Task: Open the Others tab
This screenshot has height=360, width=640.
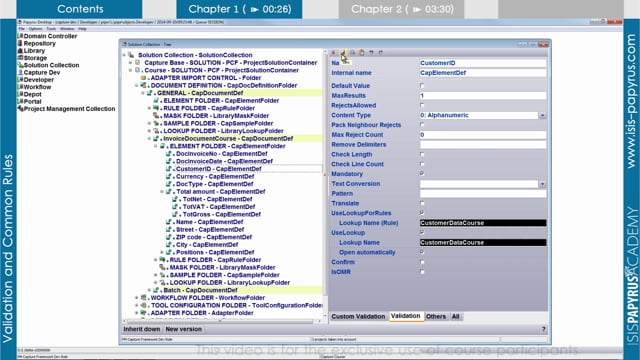Action: (x=436, y=316)
